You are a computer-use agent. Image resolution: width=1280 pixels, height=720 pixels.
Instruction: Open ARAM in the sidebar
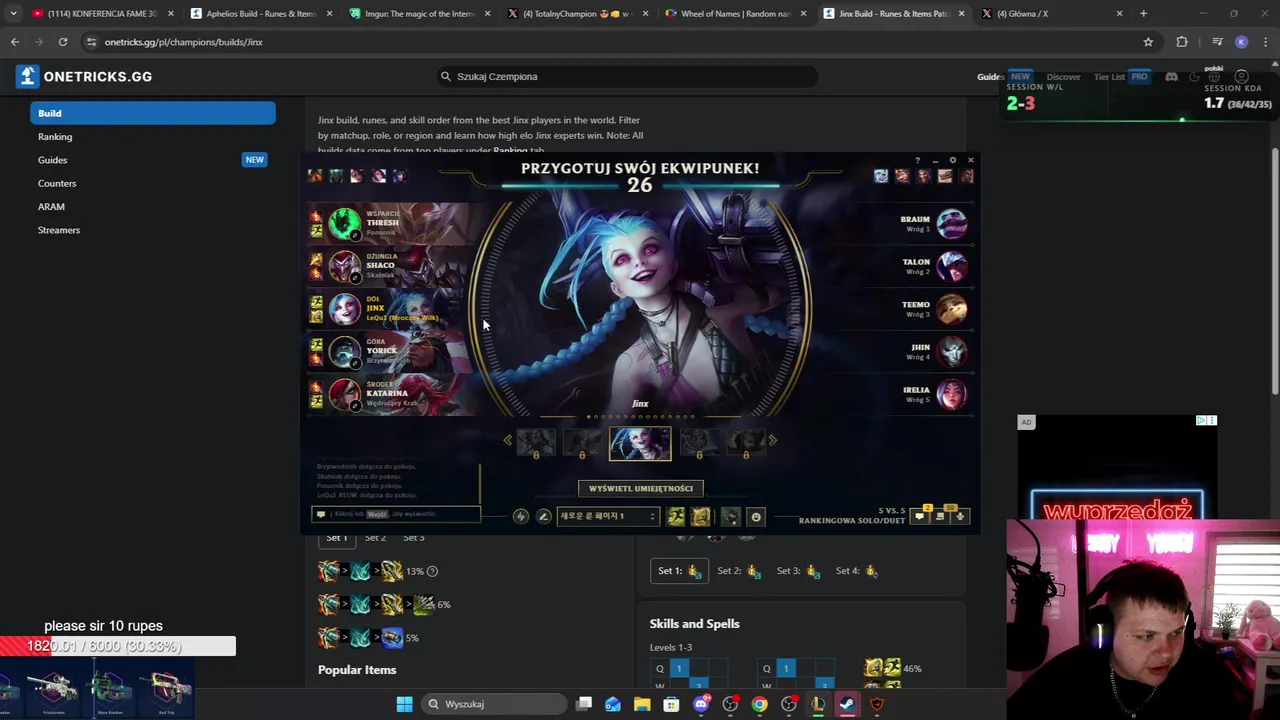pyautogui.click(x=51, y=207)
